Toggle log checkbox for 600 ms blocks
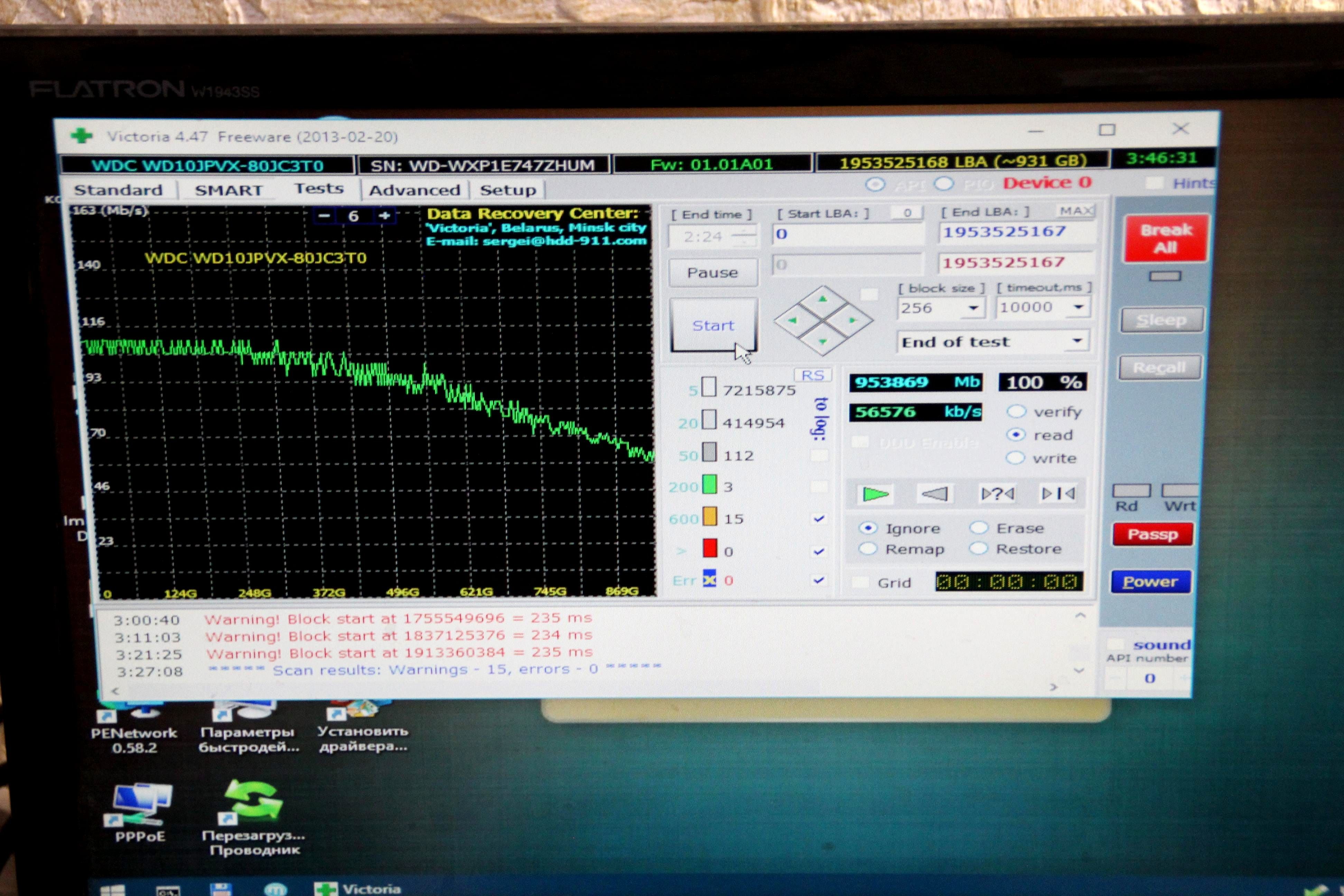 tap(819, 518)
